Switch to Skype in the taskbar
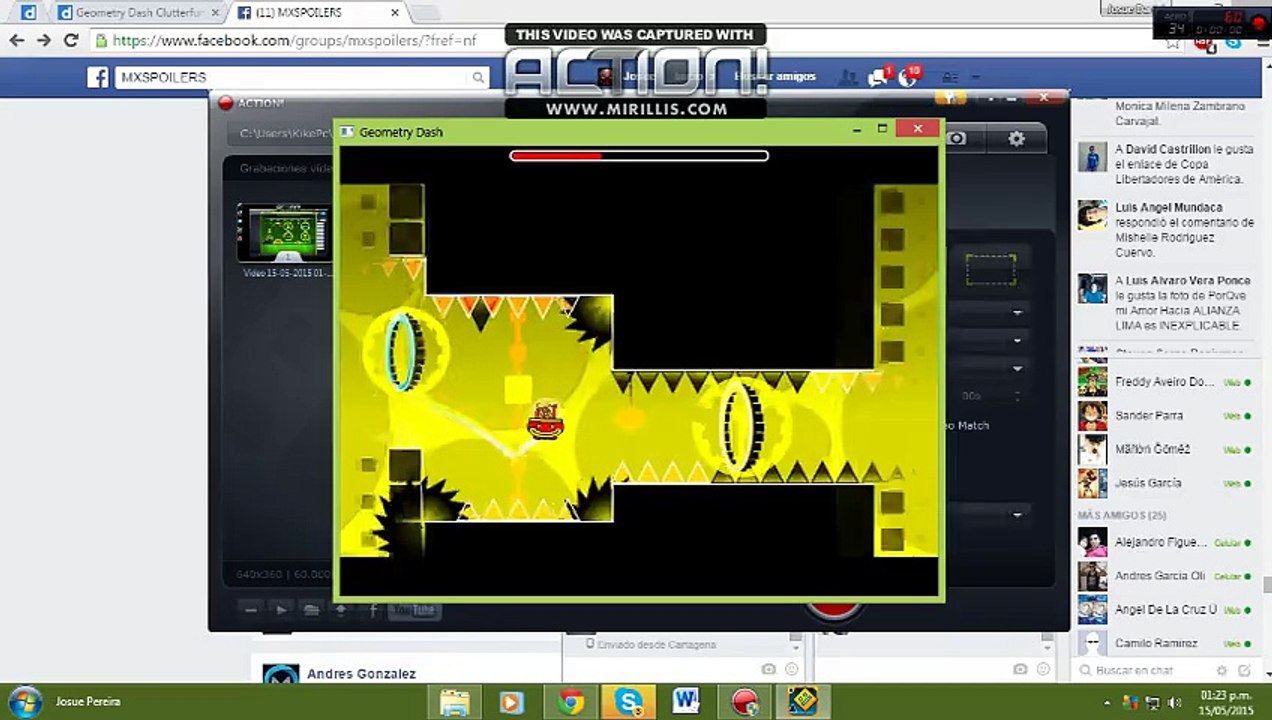Viewport: 1272px width, 720px height. [x=629, y=702]
